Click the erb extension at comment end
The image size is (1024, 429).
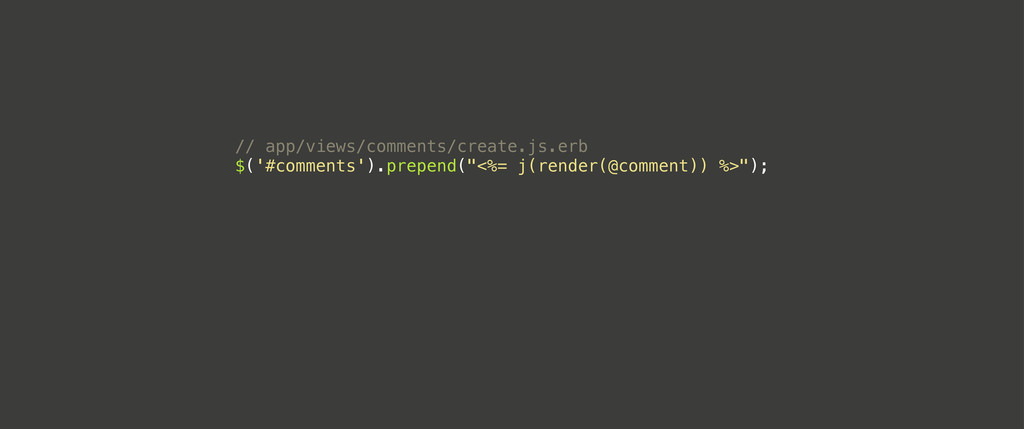click(573, 146)
